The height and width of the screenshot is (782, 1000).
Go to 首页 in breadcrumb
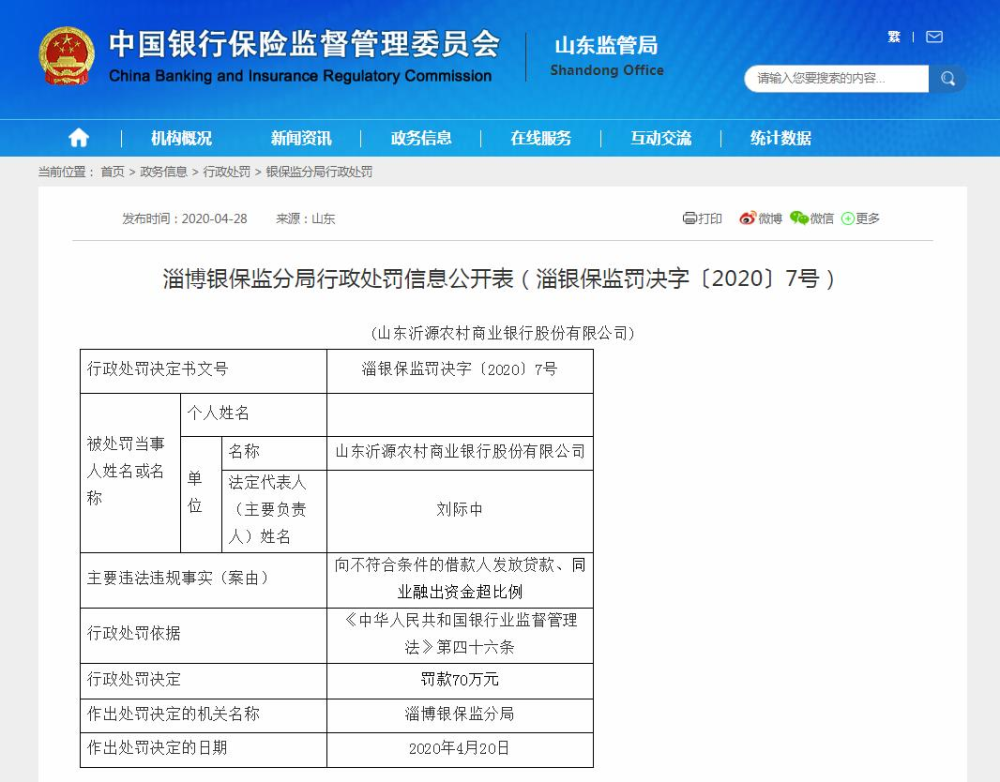(113, 172)
